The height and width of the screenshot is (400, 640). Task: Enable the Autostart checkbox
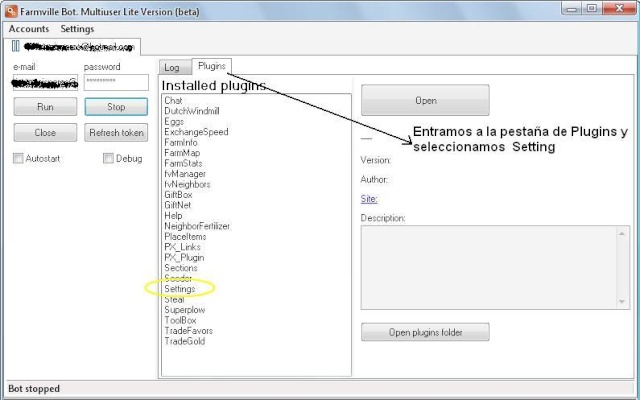pos(18,158)
